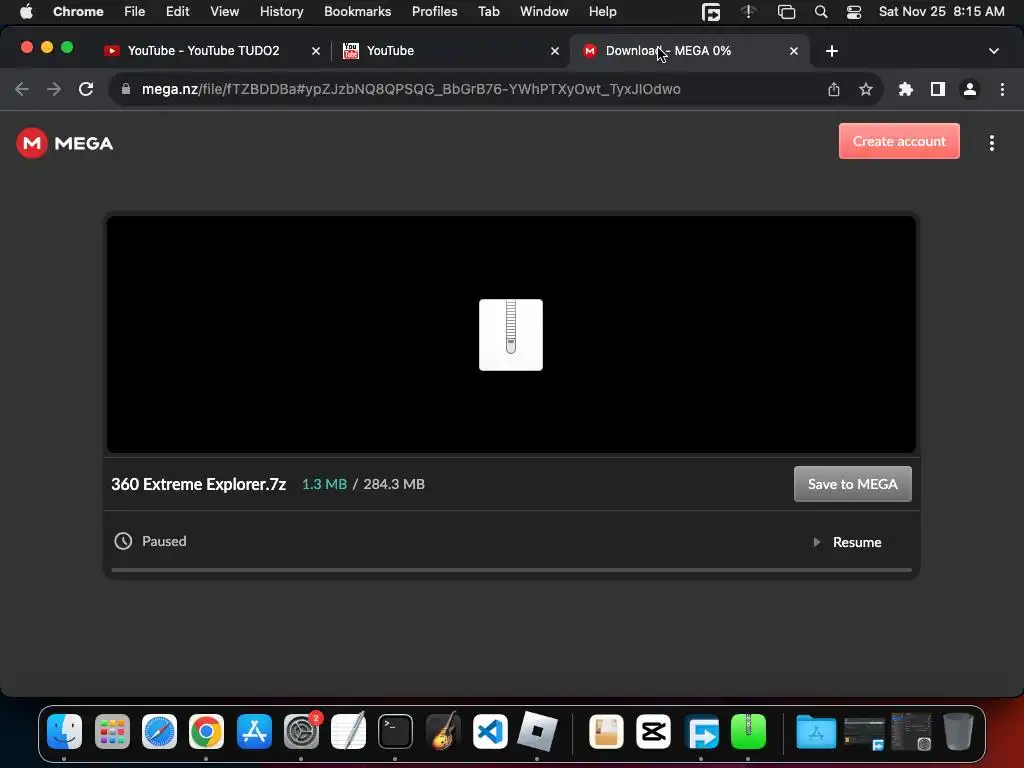
Task: Open Spotlight search in menu bar
Action: (x=821, y=12)
